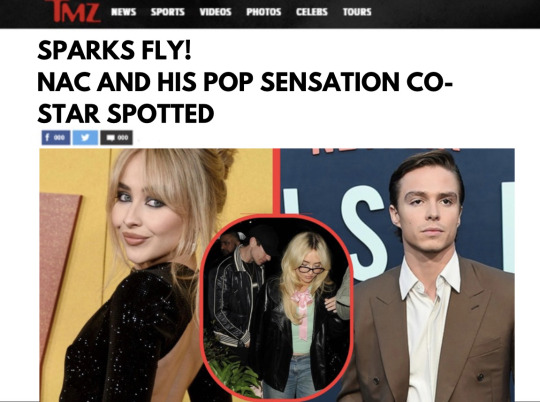Click the comment bubble icon
The width and height of the screenshot is (540, 402).
point(110,138)
